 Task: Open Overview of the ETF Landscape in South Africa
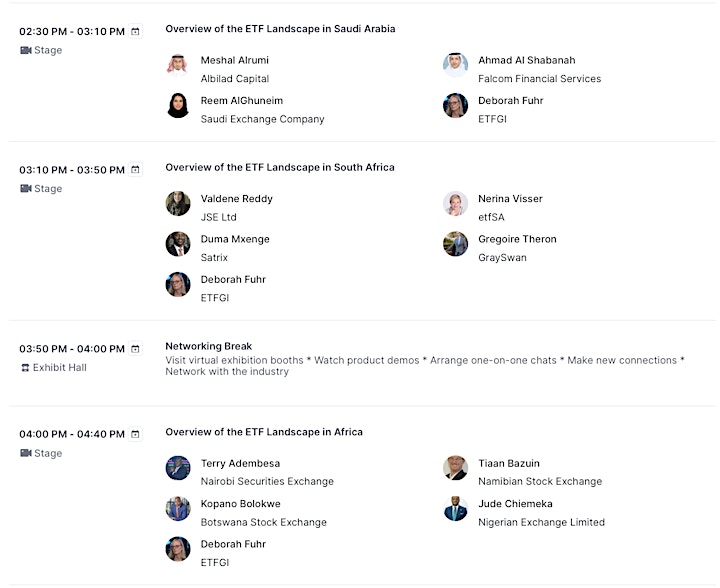pyautogui.click(x=280, y=167)
